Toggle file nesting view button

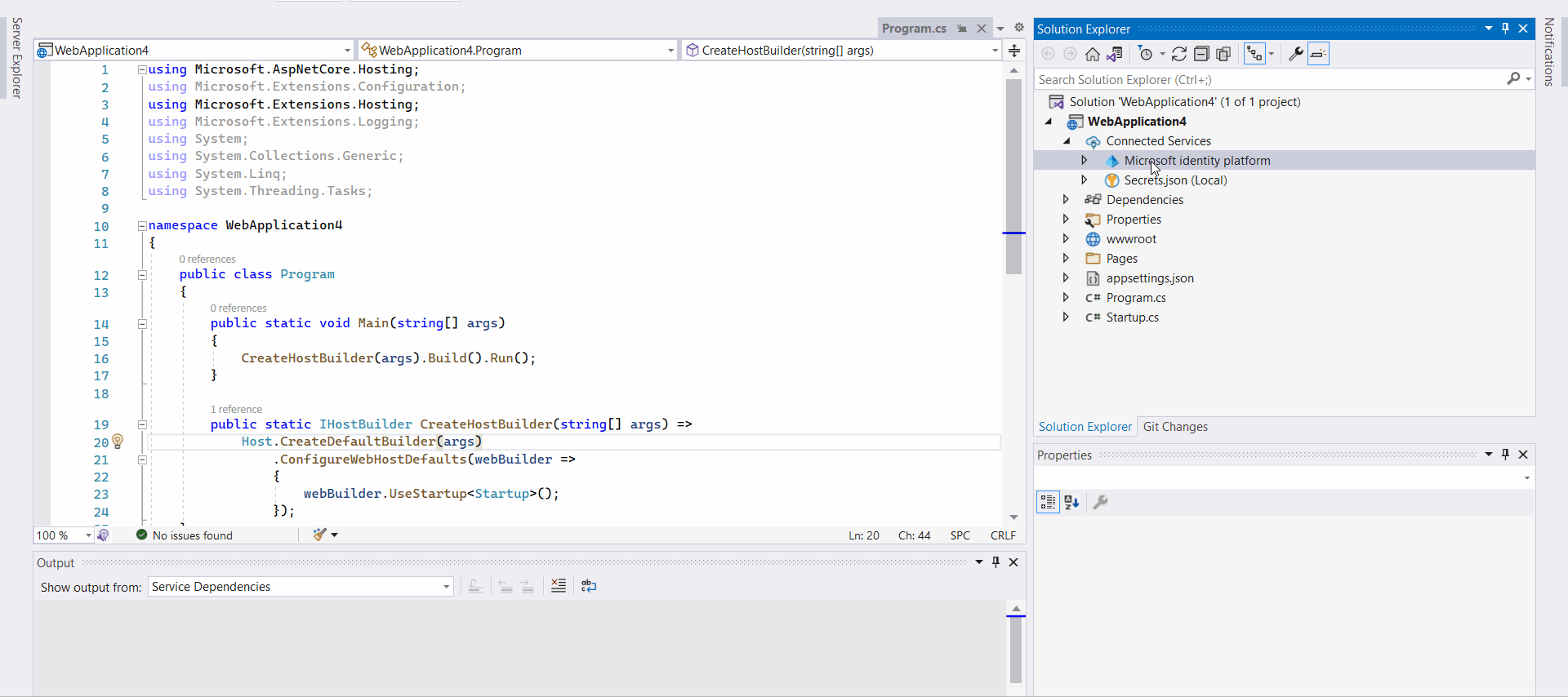(x=1254, y=54)
